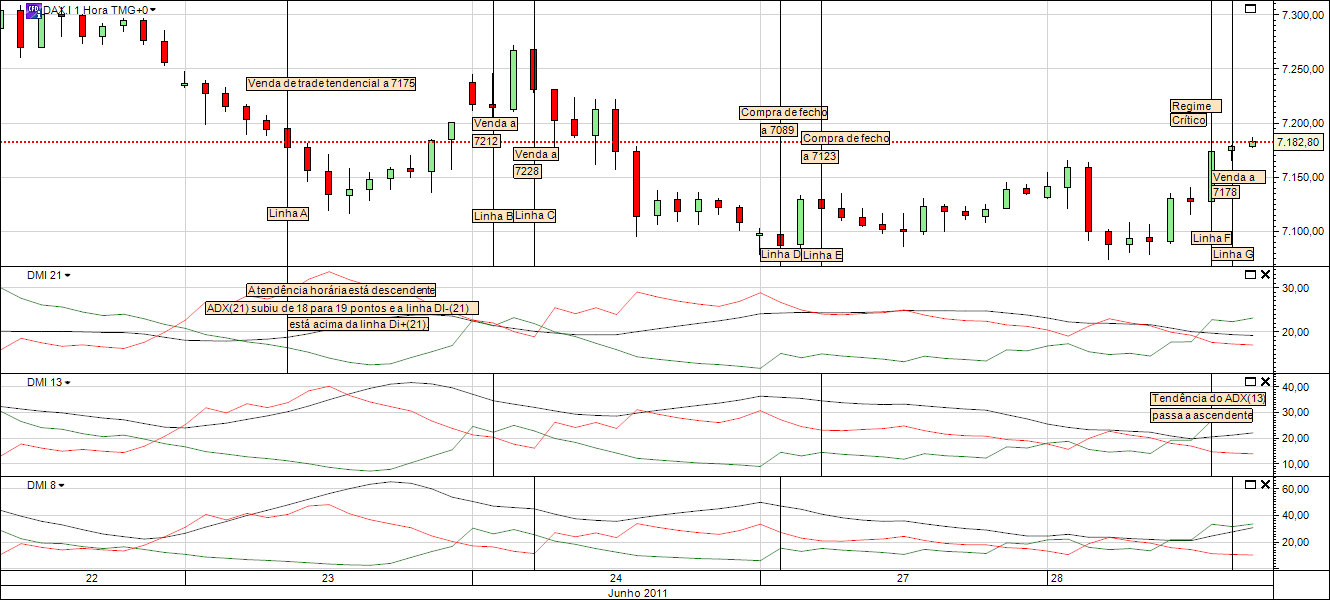Select the 'Linha E' label

tap(822, 255)
